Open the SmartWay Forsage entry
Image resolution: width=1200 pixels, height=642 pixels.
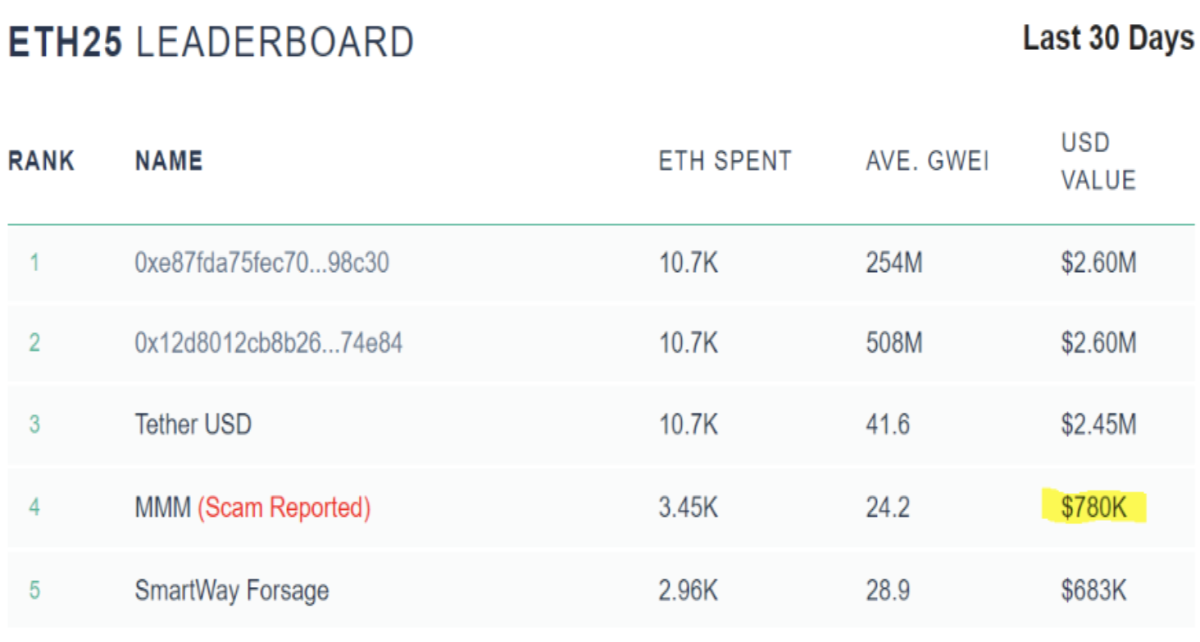pos(232,590)
